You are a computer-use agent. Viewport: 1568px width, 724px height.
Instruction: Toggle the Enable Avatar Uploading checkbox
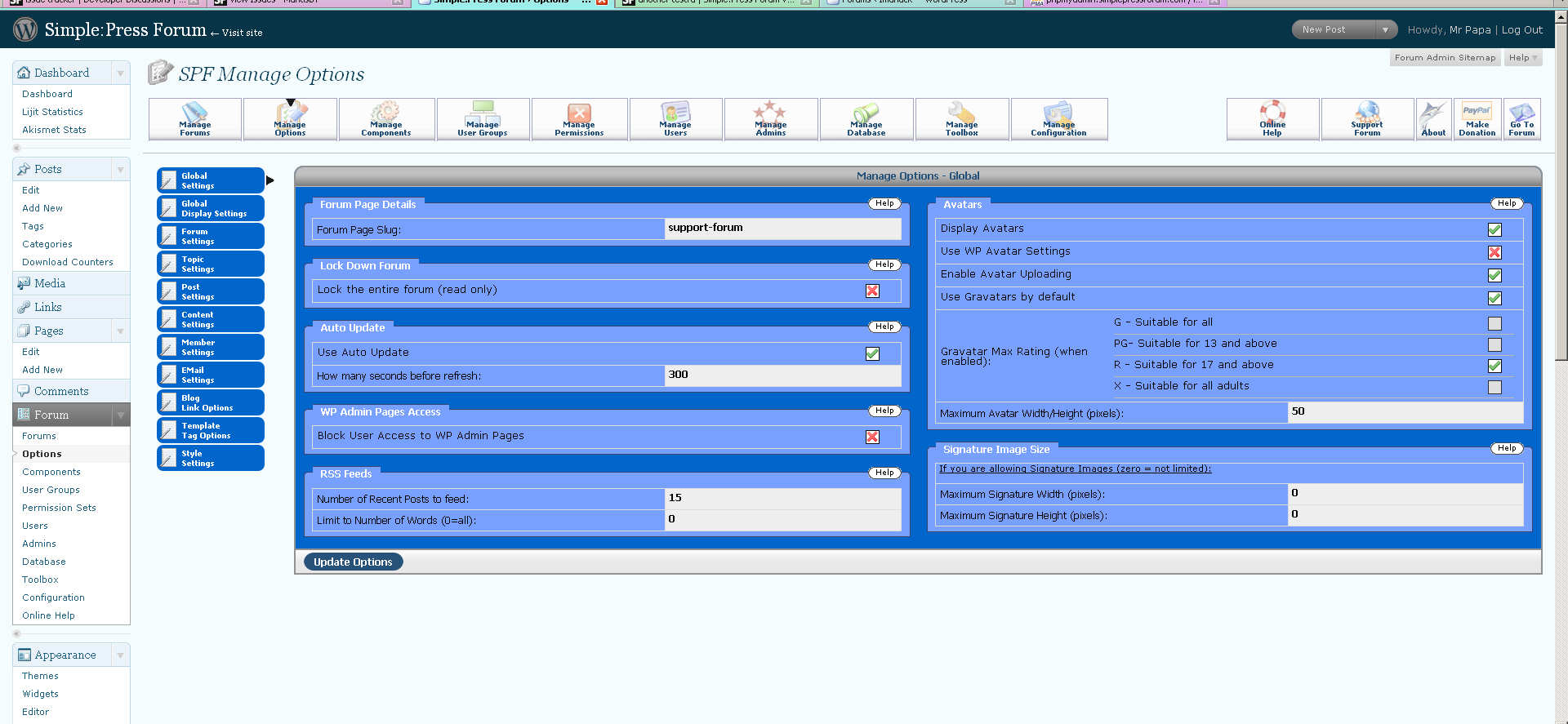[x=1494, y=275]
